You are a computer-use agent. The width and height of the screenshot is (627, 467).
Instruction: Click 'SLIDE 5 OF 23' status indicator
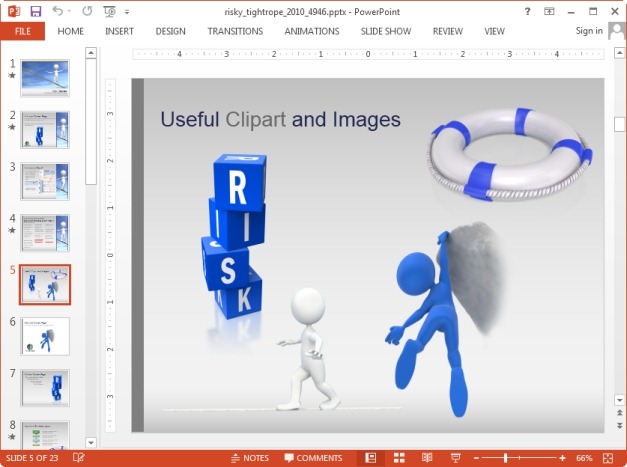pos(32,458)
